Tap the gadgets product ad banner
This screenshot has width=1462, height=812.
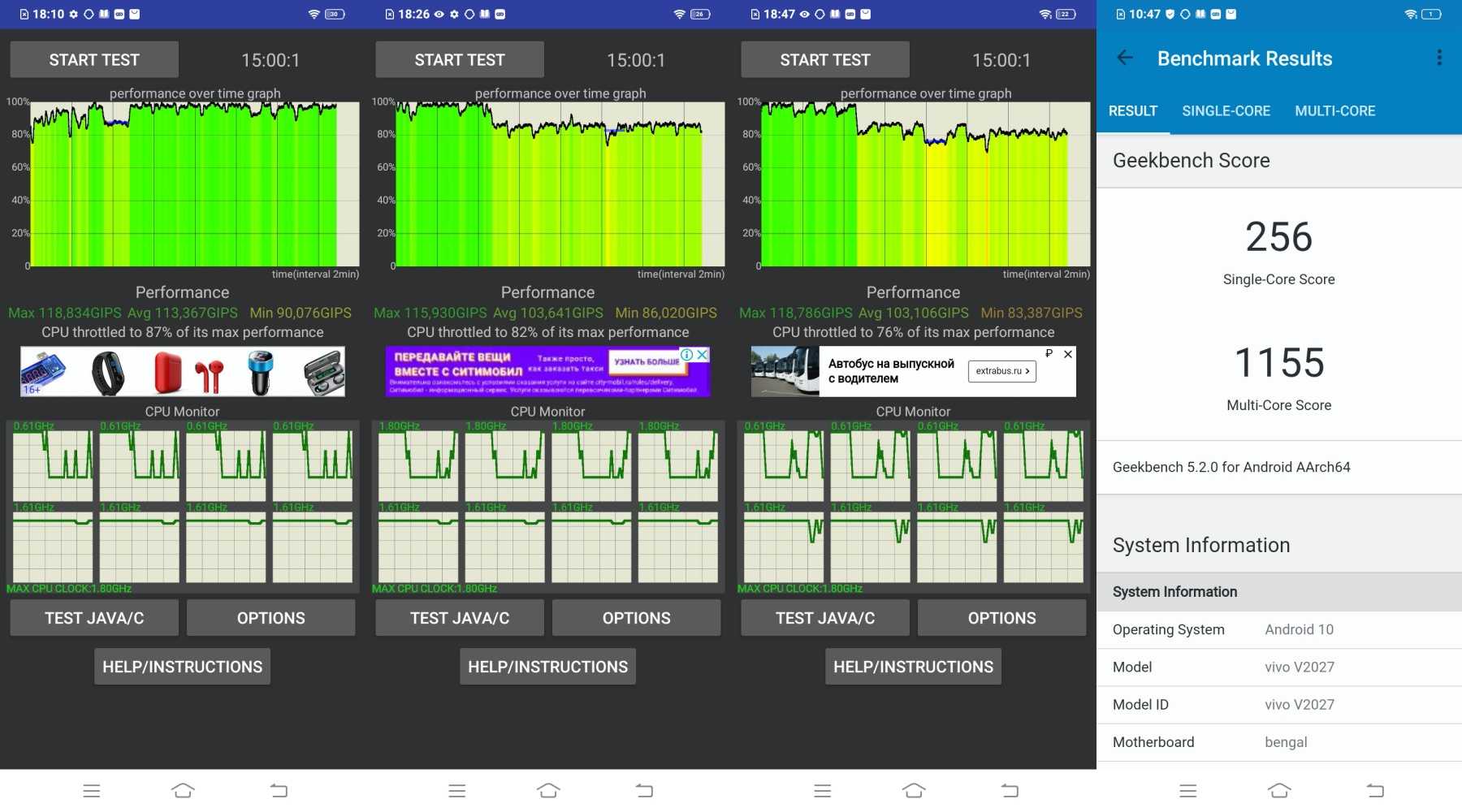point(183,372)
